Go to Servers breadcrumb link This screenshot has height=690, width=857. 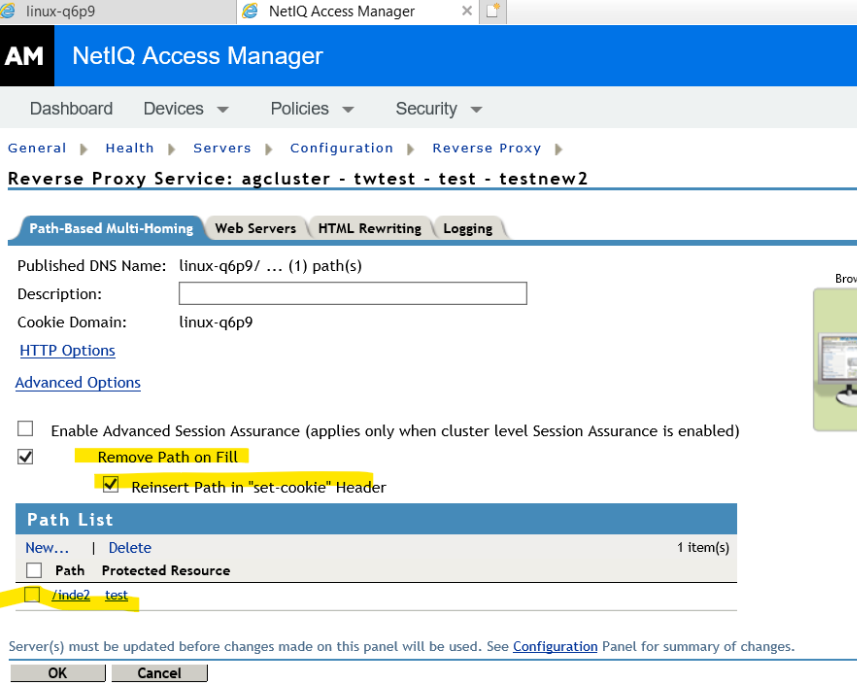(222, 148)
